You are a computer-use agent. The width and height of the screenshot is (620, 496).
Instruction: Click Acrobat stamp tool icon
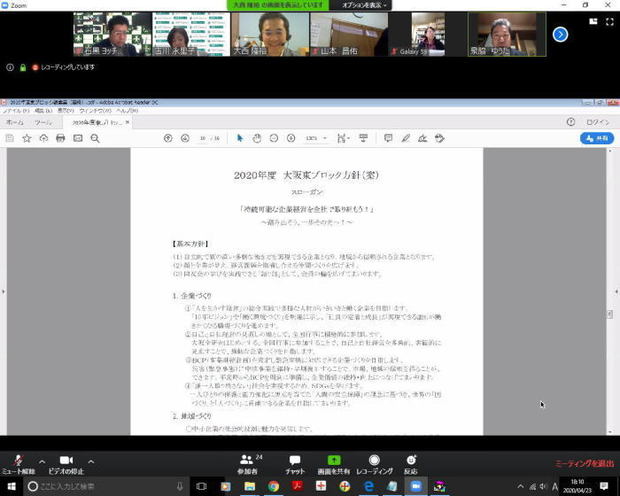(x=440, y=138)
